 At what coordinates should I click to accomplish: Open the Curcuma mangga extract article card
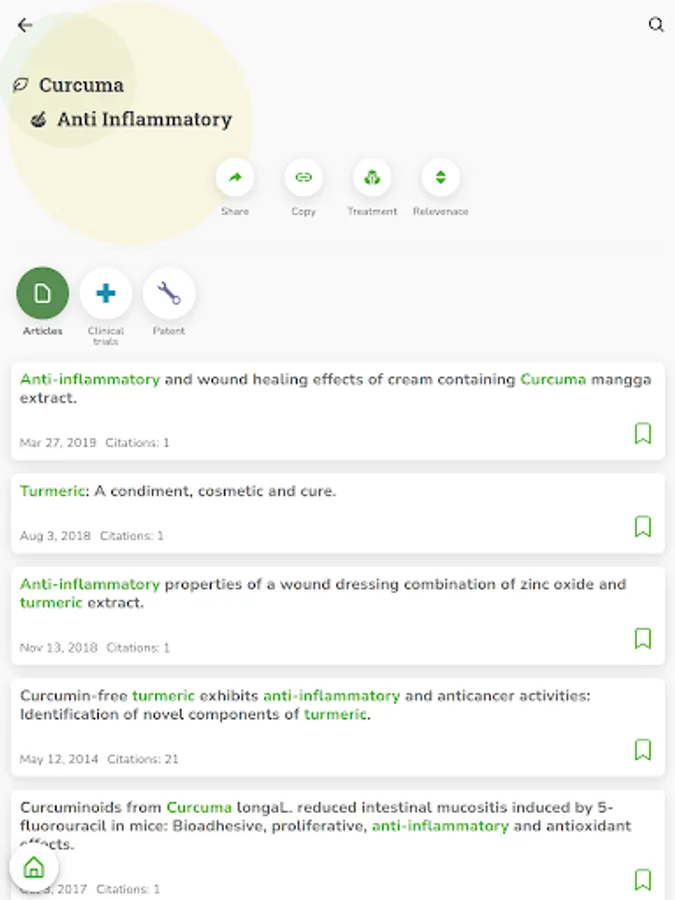tap(300, 389)
